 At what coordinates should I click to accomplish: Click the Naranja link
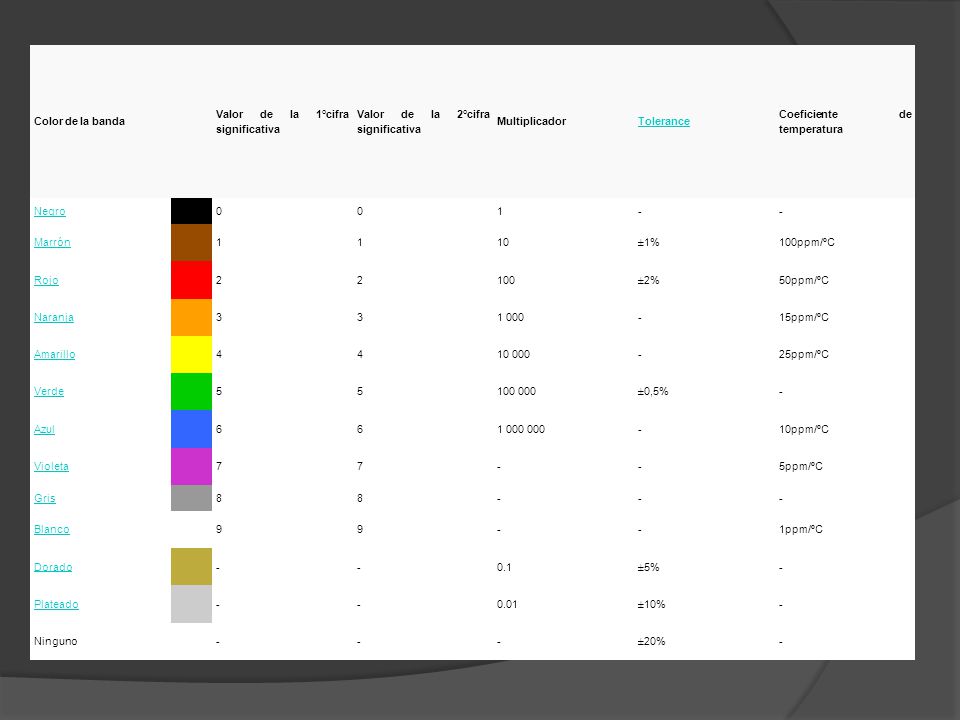point(54,317)
